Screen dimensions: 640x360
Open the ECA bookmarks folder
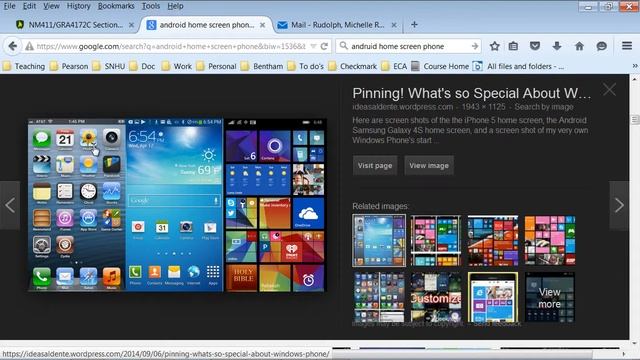pyautogui.click(x=395, y=66)
